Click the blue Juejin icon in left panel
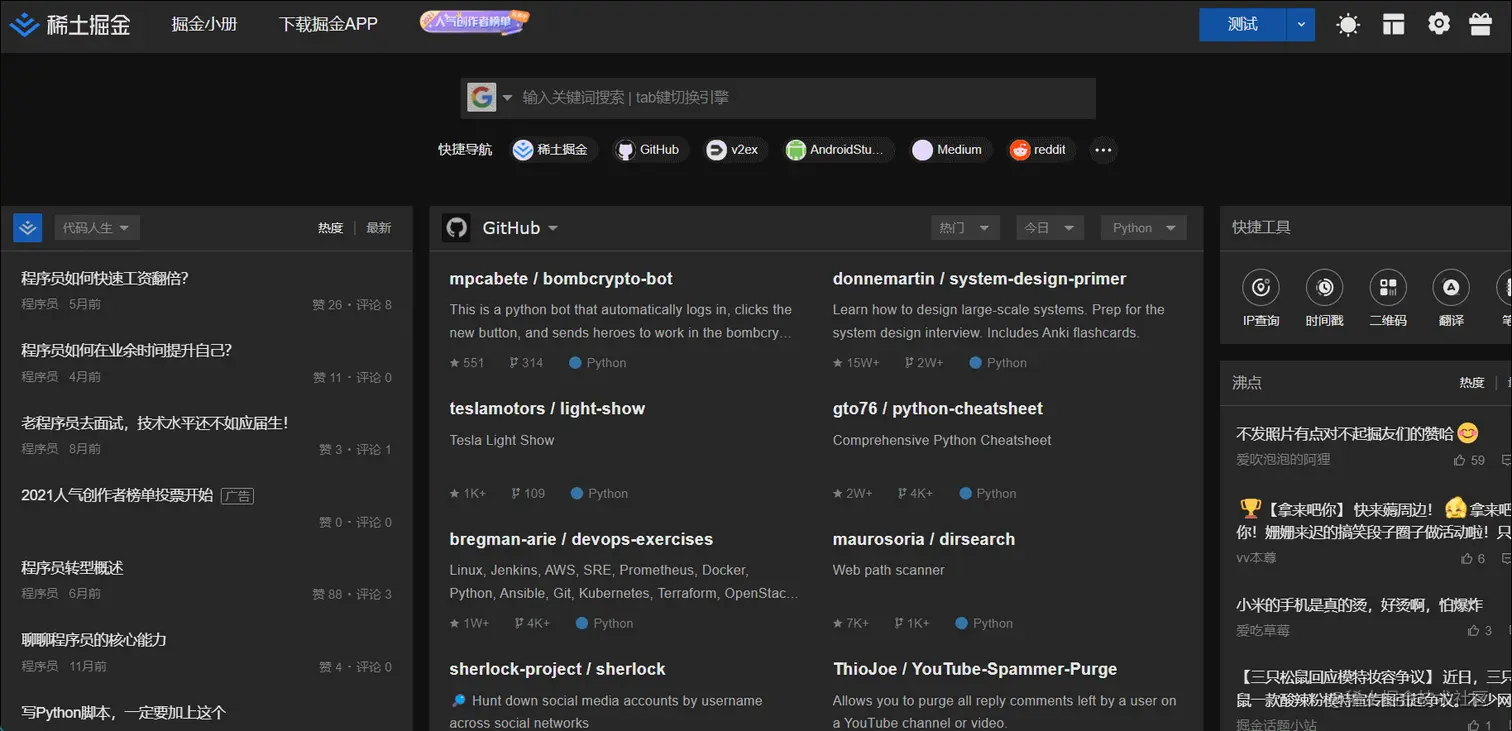The height and width of the screenshot is (731, 1512). coord(27,228)
